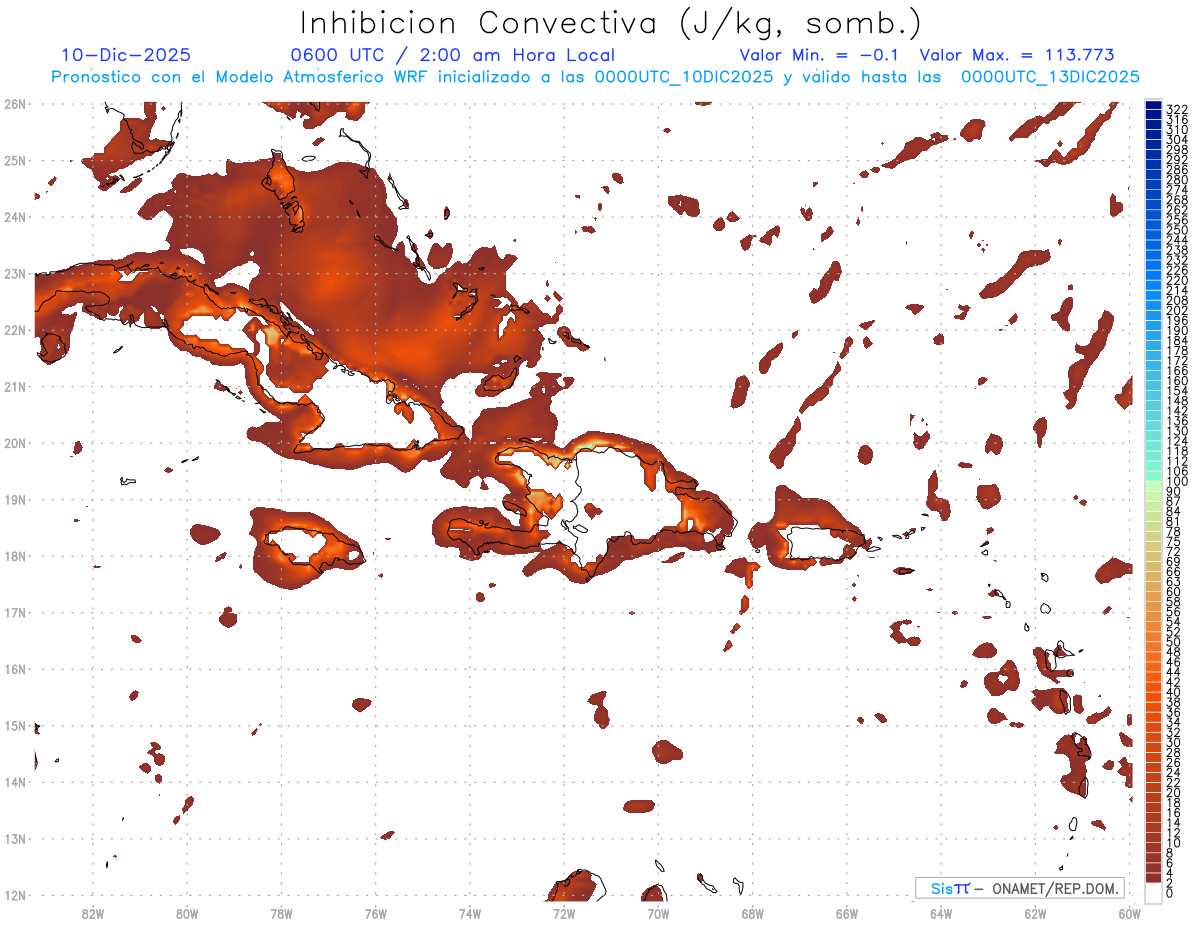Click the '0' color scale value

tap(1171, 893)
